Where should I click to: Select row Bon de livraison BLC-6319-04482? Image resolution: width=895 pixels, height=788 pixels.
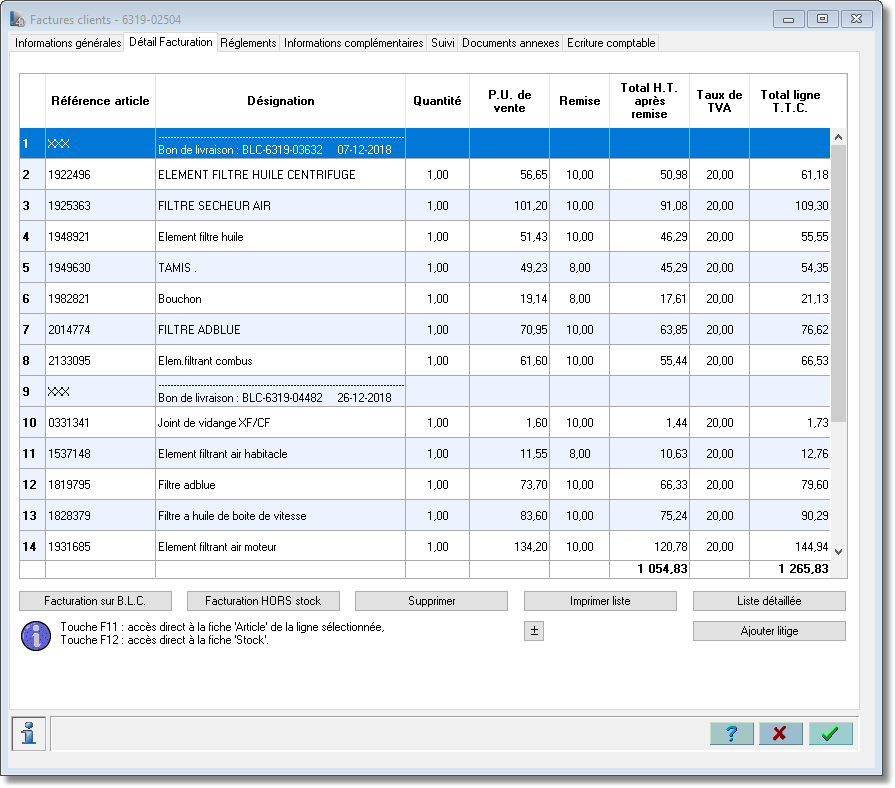coord(425,391)
